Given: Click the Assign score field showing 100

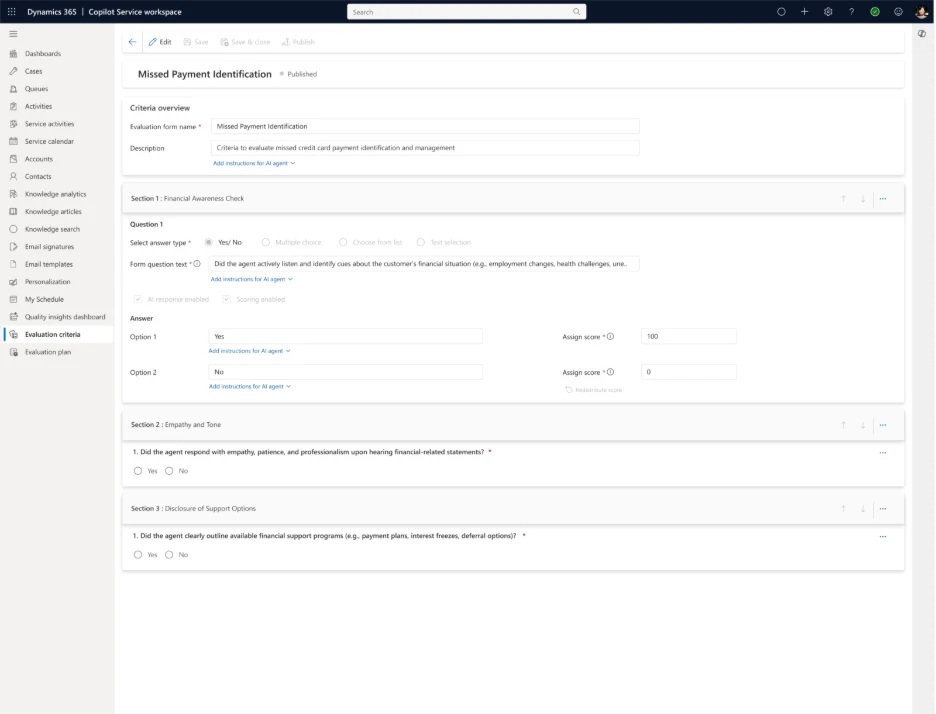Looking at the screenshot, I should click(688, 336).
